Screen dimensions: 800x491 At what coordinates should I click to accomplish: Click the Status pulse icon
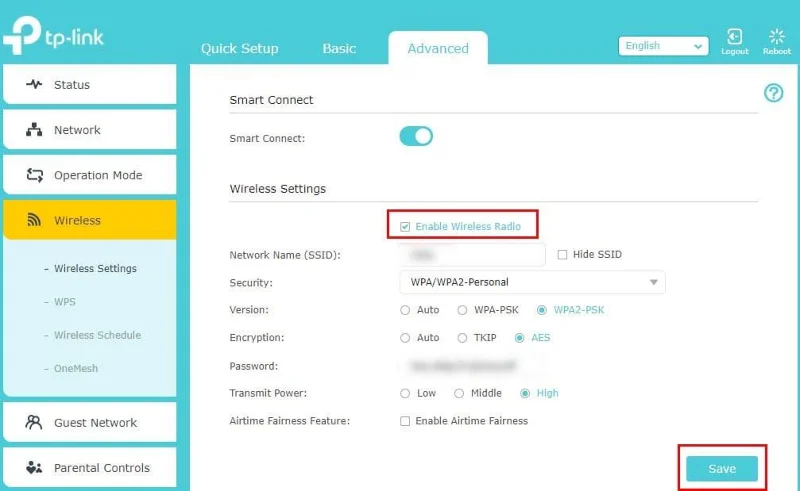pyautogui.click(x=34, y=84)
